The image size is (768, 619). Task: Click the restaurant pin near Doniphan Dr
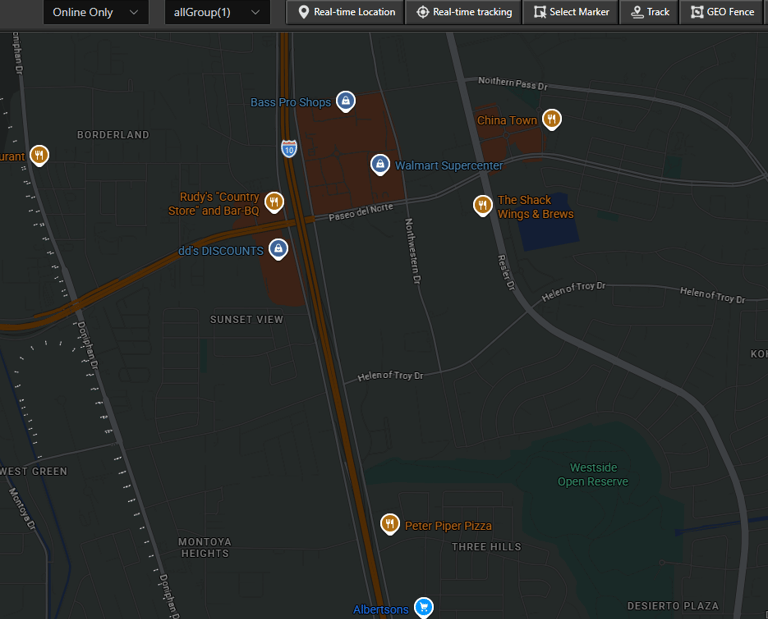pos(39,156)
